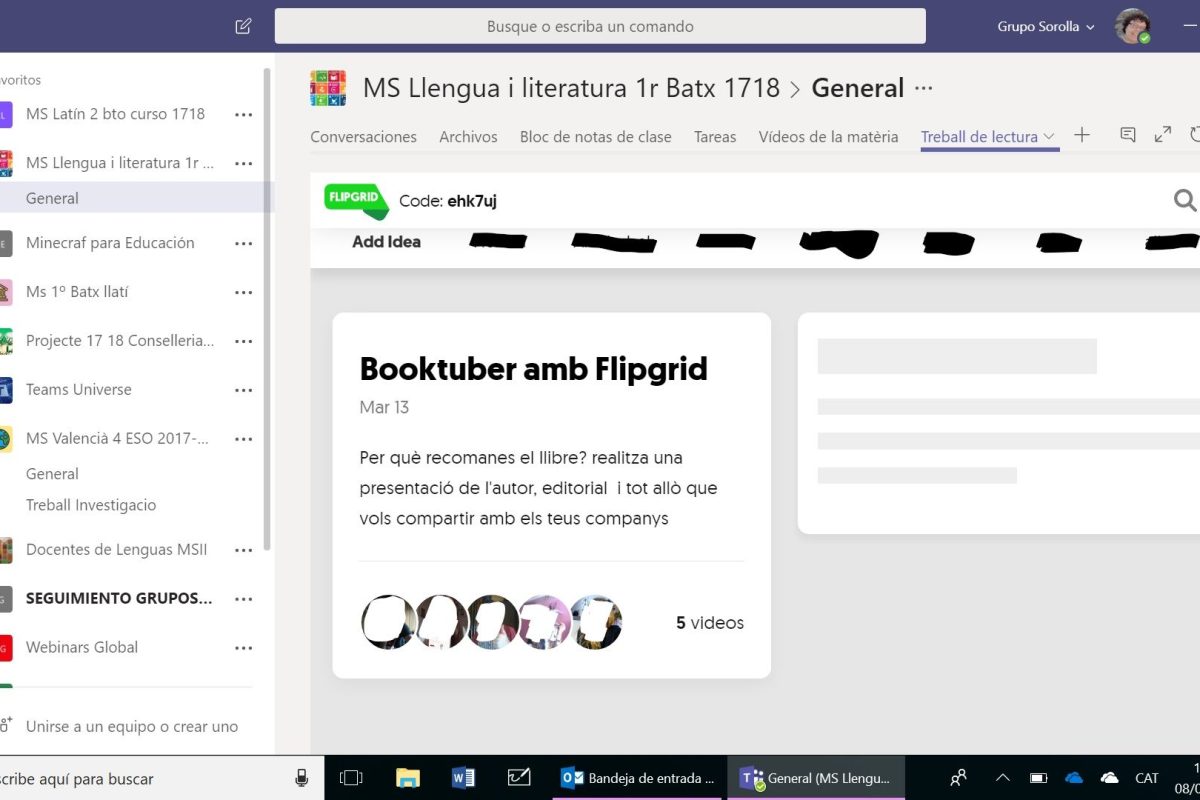Open more options for SEGUIMIENTO GRUPOS

243,599
